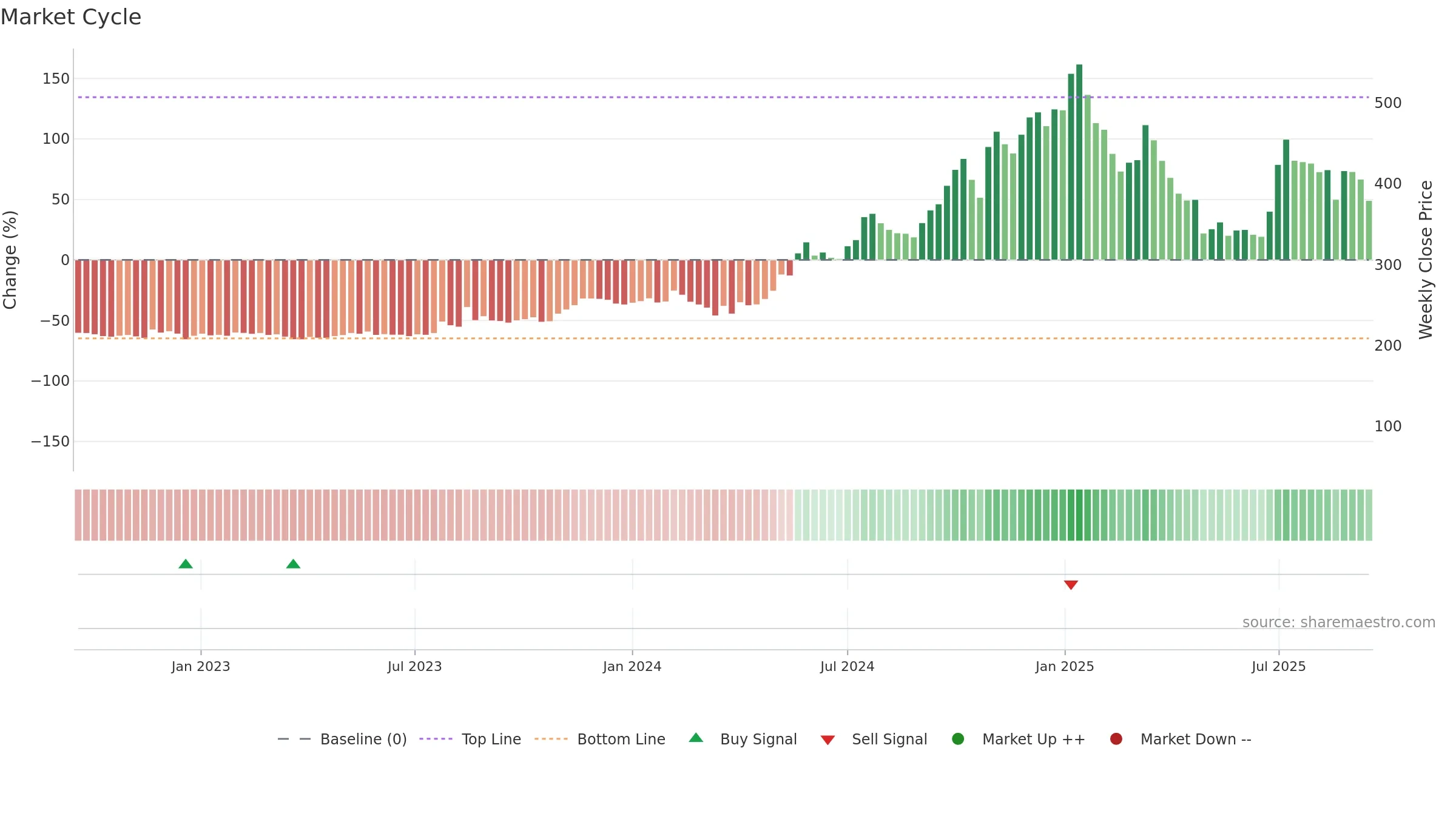Click the −100 tick on the left axis
Viewport: 1456px width, 819px height.
click(50, 381)
